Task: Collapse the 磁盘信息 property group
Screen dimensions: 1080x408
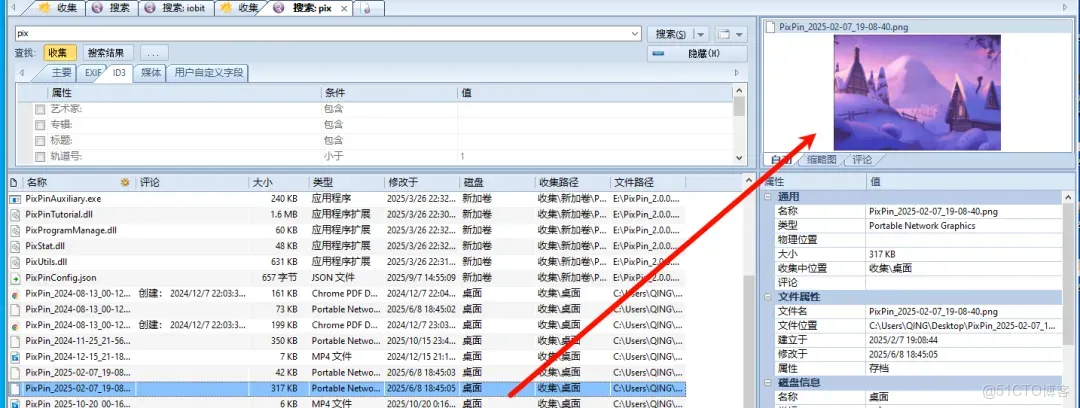Action: (x=769, y=382)
